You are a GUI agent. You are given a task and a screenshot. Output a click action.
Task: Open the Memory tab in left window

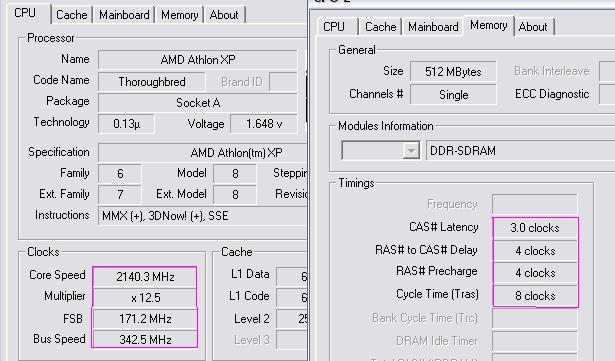point(179,15)
